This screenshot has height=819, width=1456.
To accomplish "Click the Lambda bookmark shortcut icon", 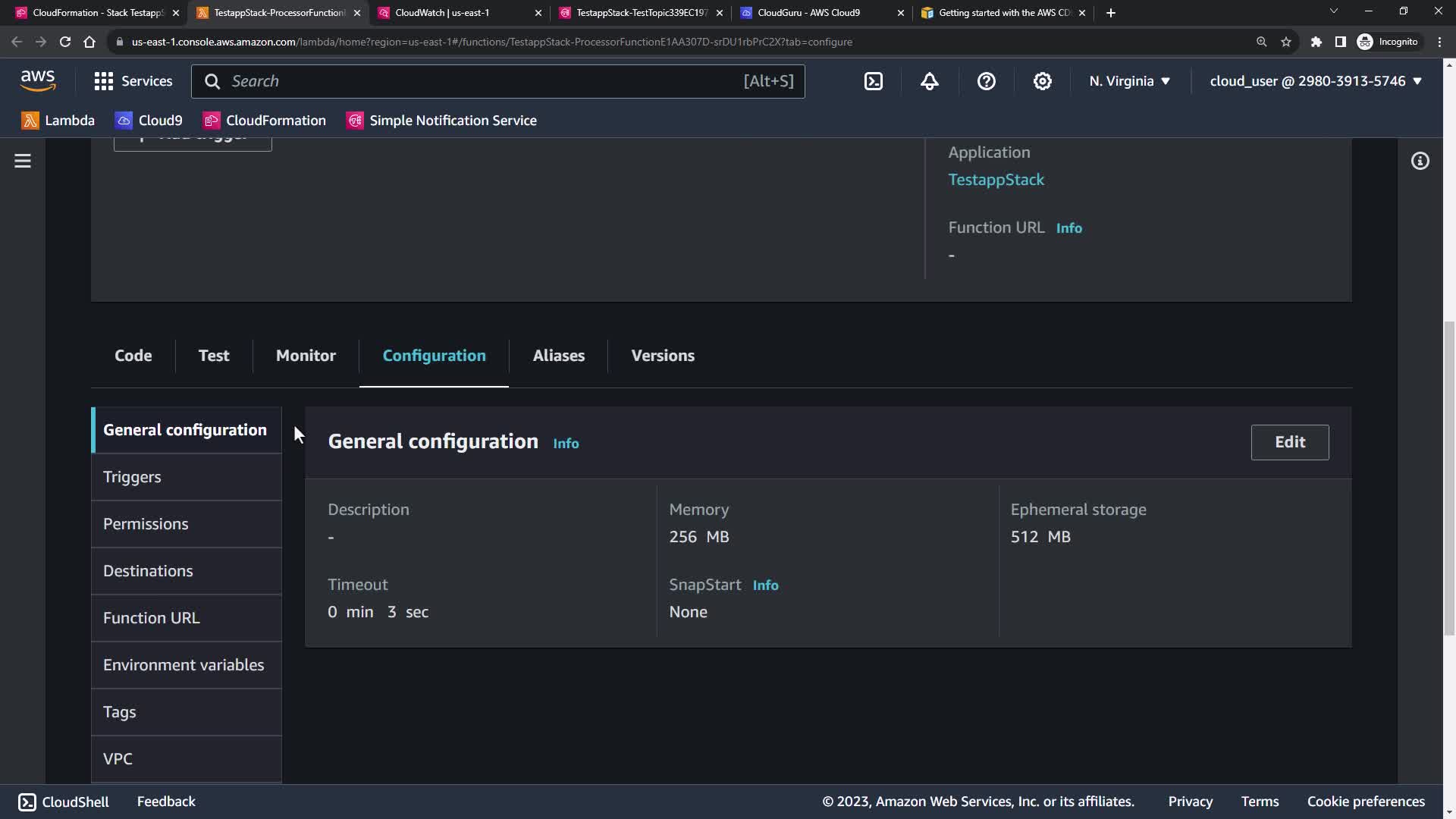I will [30, 121].
